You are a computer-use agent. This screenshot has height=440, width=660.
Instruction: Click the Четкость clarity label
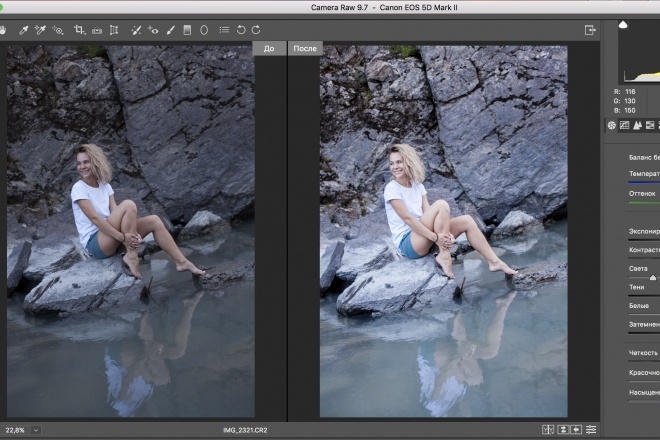coord(643,353)
